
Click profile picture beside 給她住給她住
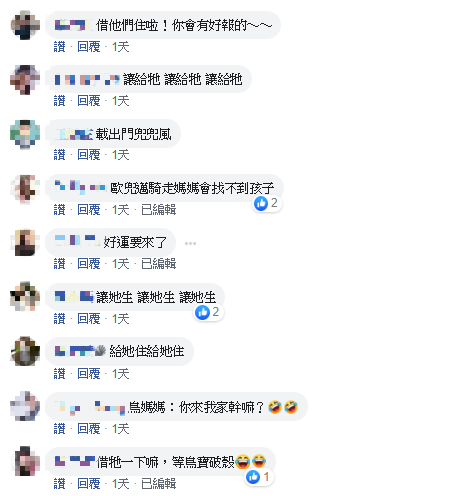pos(25,351)
